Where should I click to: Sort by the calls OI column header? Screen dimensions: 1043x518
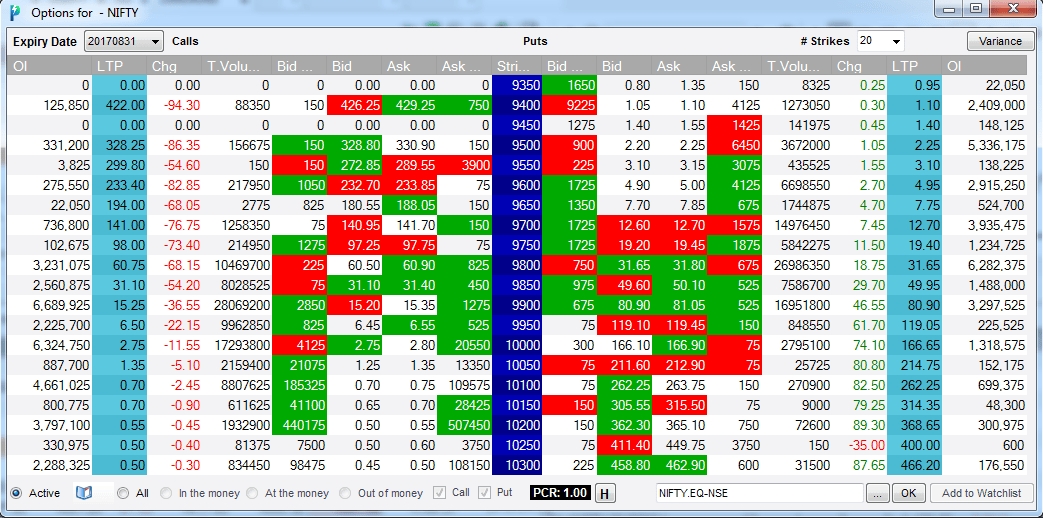49,66
